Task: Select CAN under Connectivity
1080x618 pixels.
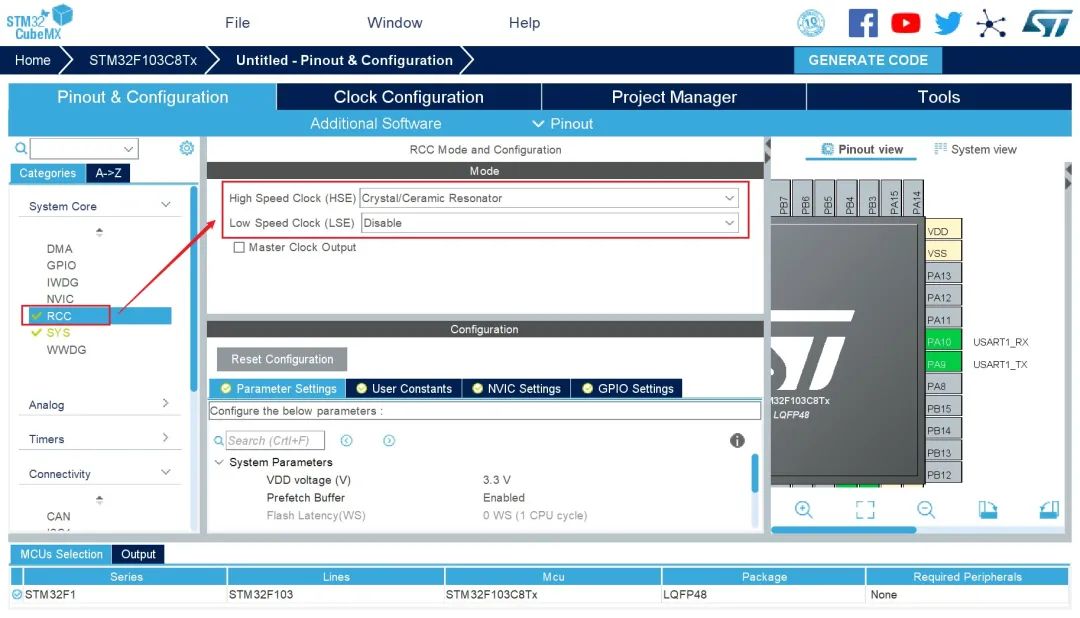Action: tap(59, 516)
